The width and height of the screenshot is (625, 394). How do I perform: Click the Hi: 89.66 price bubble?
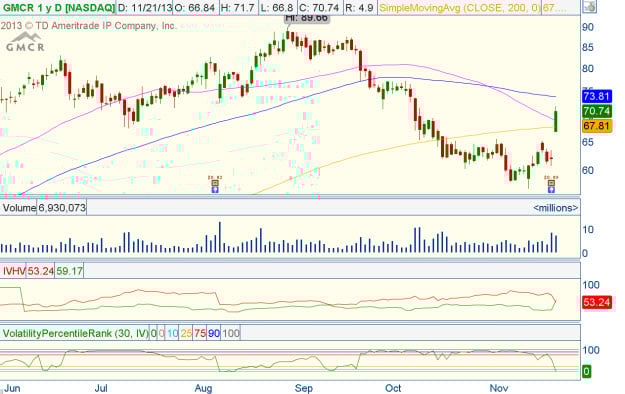pyautogui.click(x=307, y=18)
